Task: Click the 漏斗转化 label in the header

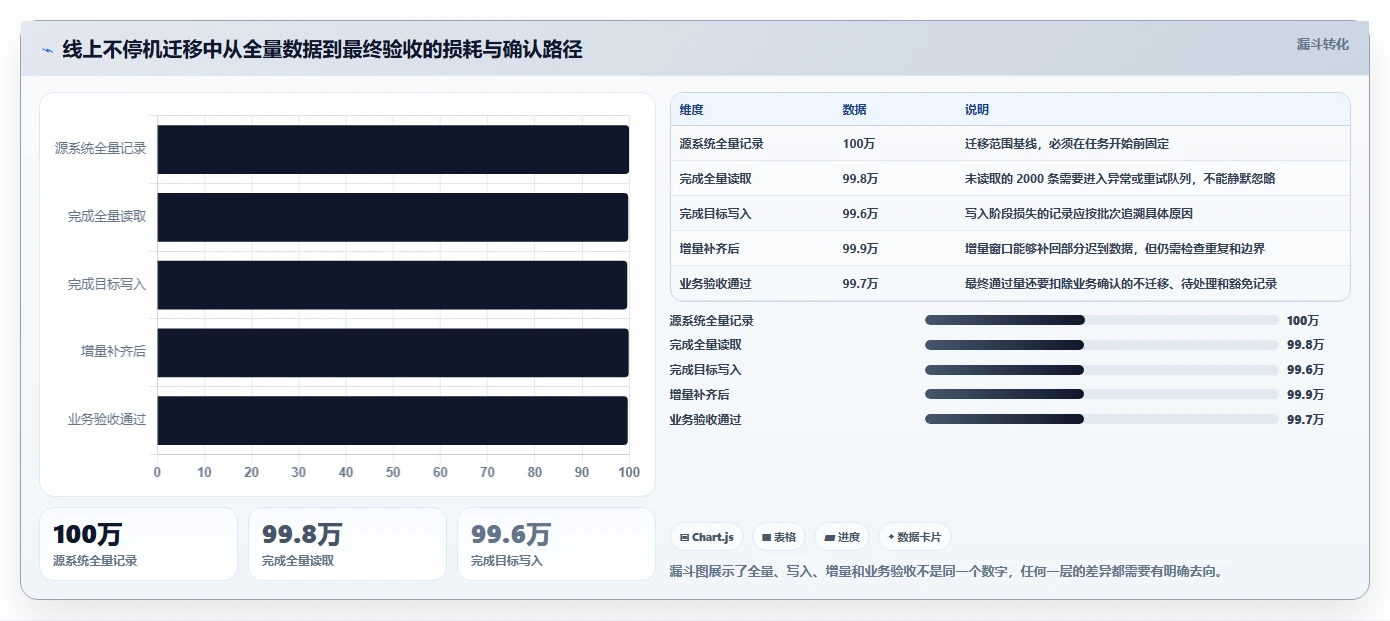Action: pos(1322,44)
